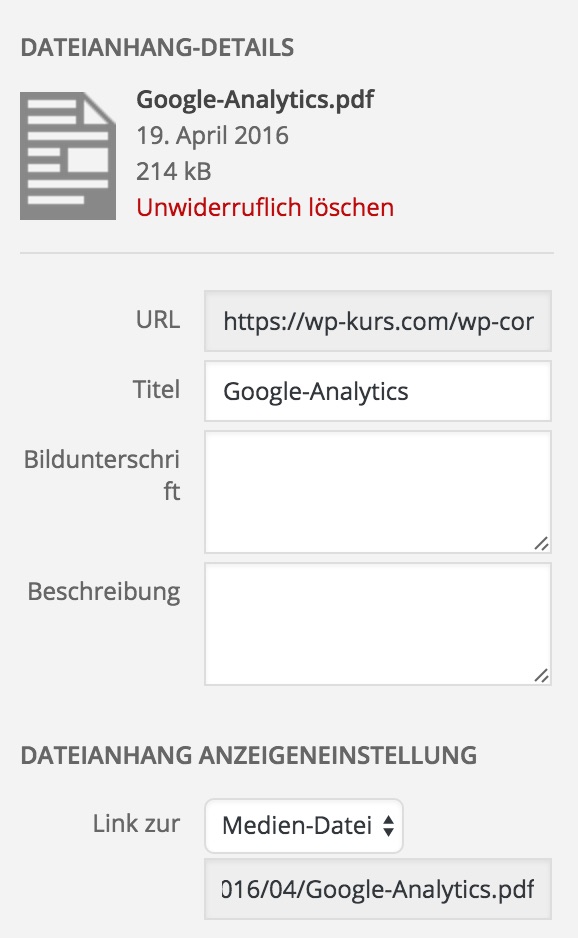The image size is (578, 938).
Task: Click the Unwiderruflich löschen delete link
Action: [264, 207]
